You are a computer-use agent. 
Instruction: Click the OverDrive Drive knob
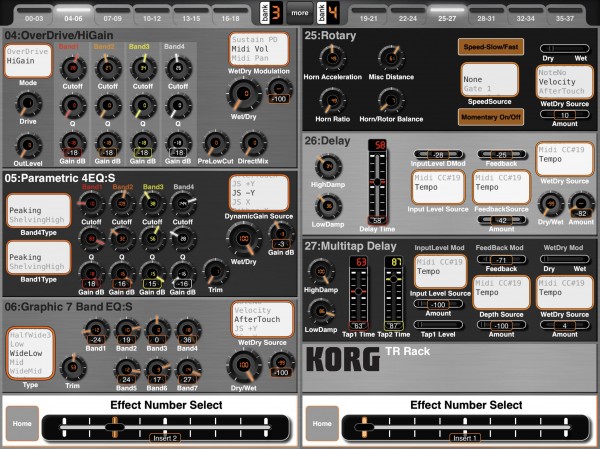click(x=28, y=104)
